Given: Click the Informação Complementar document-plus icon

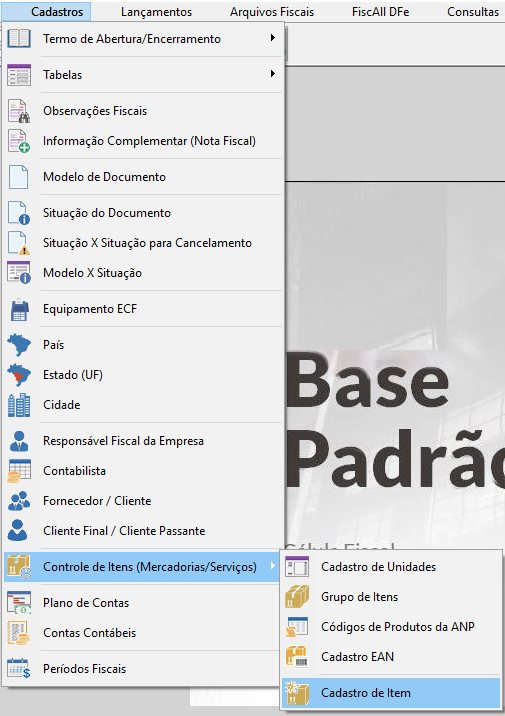Looking at the screenshot, I should tap(19, 141).
